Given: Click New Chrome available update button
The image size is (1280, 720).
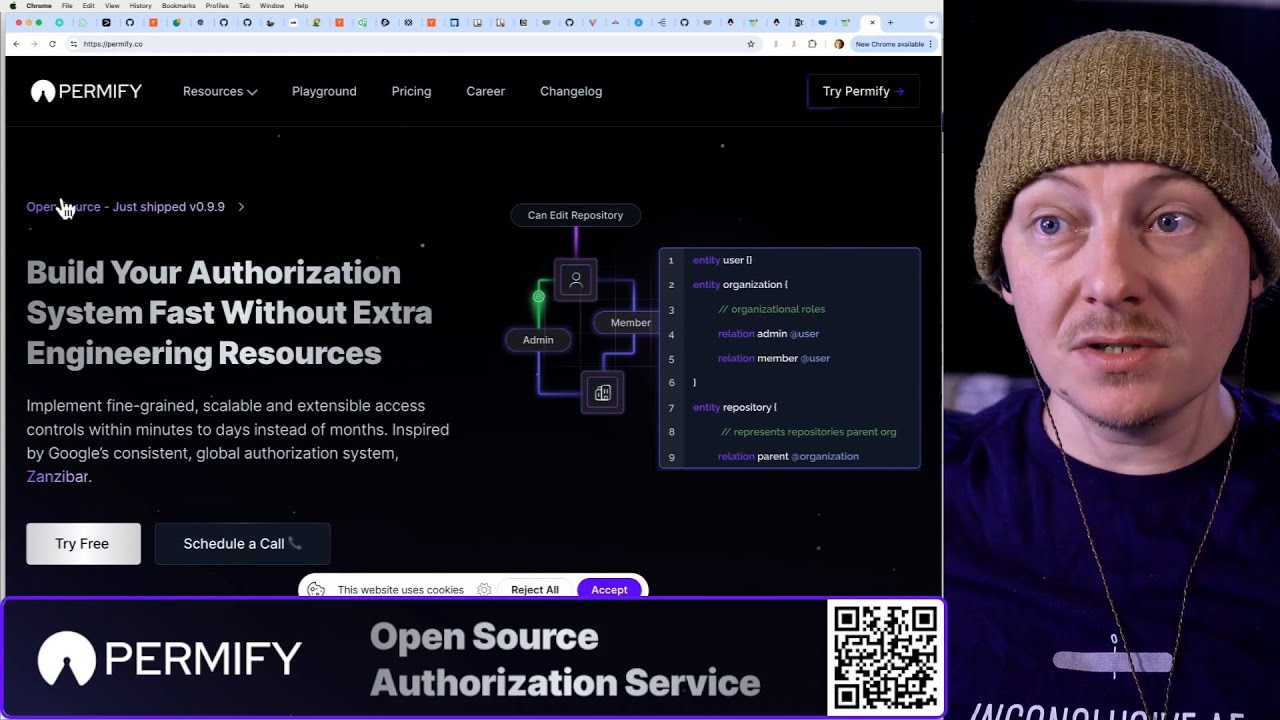Looking at the screenshot, I should point(894,44).
